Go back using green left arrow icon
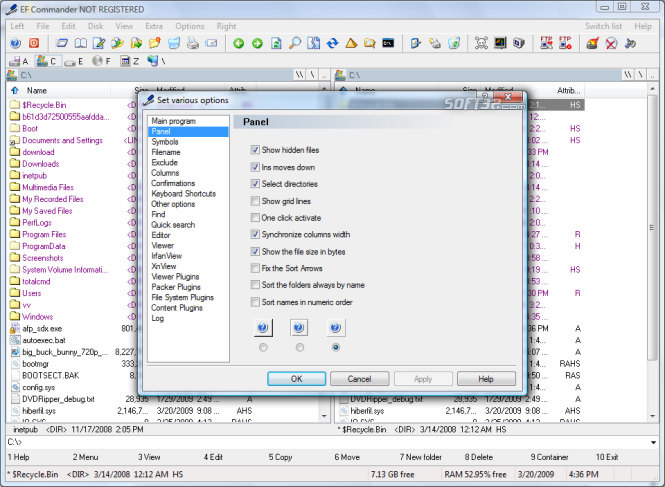The height and width of the screenshot is (487, 665). (x=239, y=43)
